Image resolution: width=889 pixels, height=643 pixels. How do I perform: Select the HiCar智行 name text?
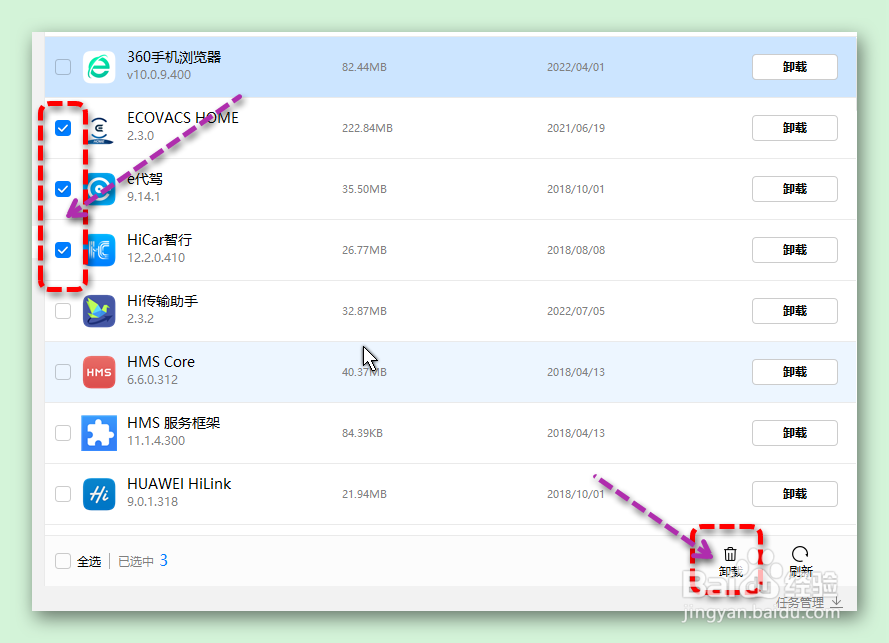(159, 240)
